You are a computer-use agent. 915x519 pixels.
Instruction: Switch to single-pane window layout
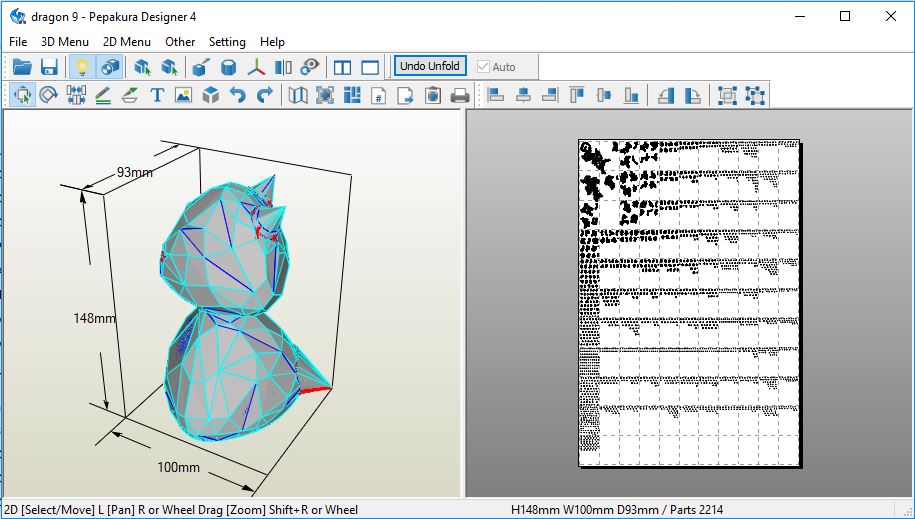click(370, 67)
